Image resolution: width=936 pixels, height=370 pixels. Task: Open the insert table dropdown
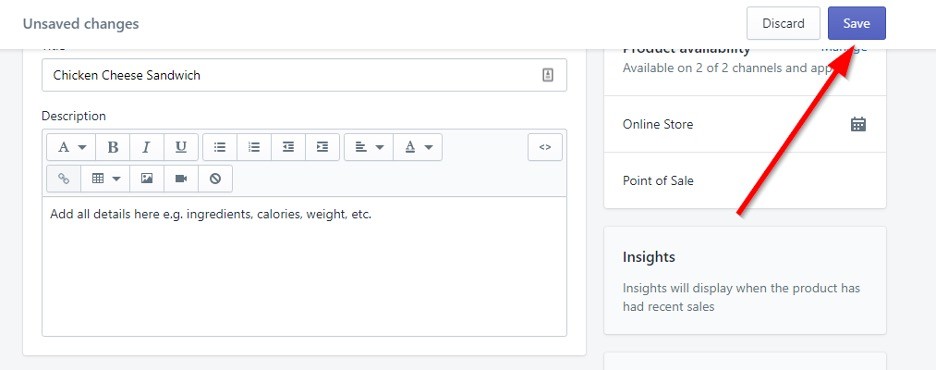[105, 178]
